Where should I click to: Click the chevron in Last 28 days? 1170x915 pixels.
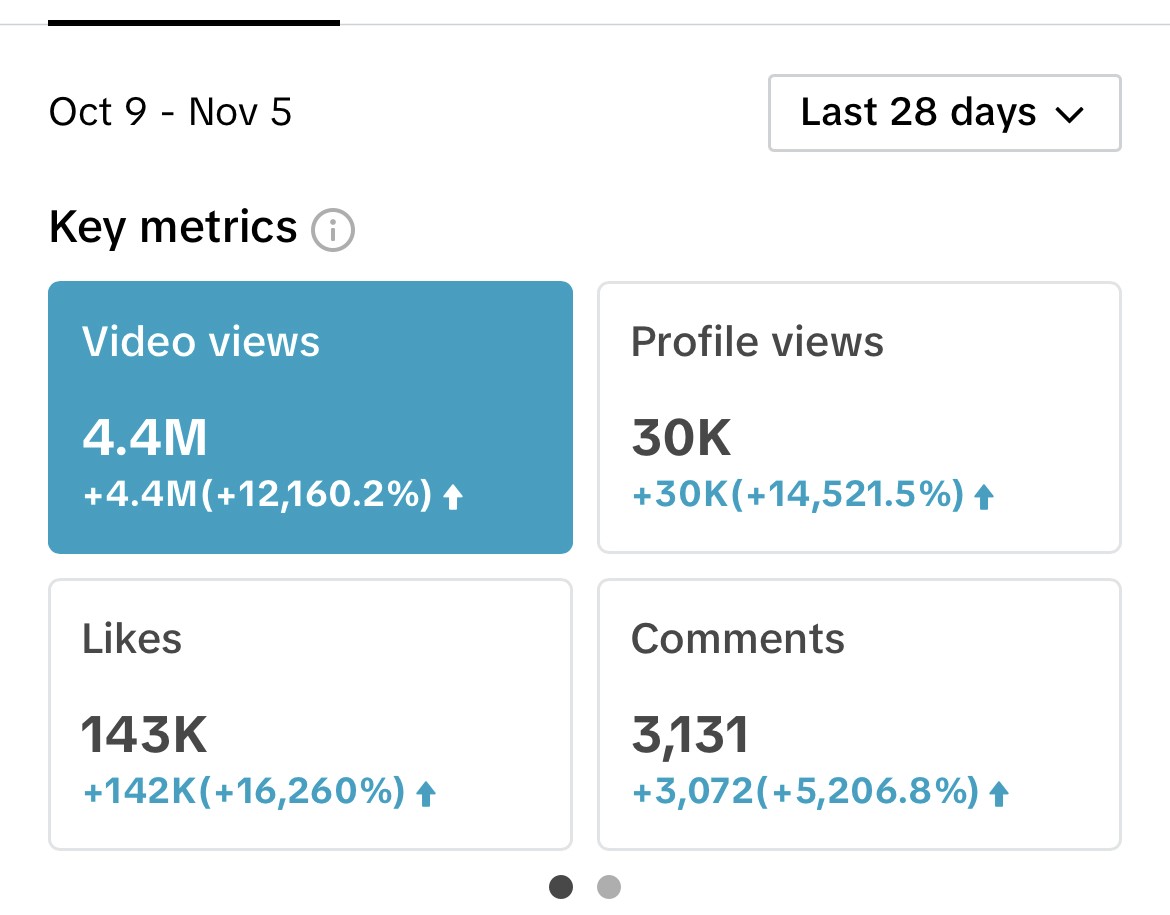(1069, 114)
